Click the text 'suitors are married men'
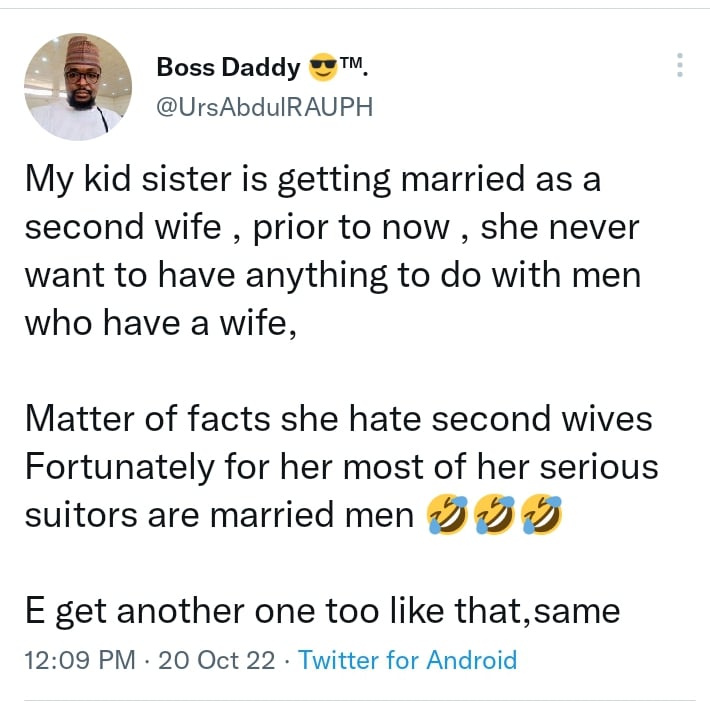The width and height of the screenshot is (710, 703). click(220, 515)
